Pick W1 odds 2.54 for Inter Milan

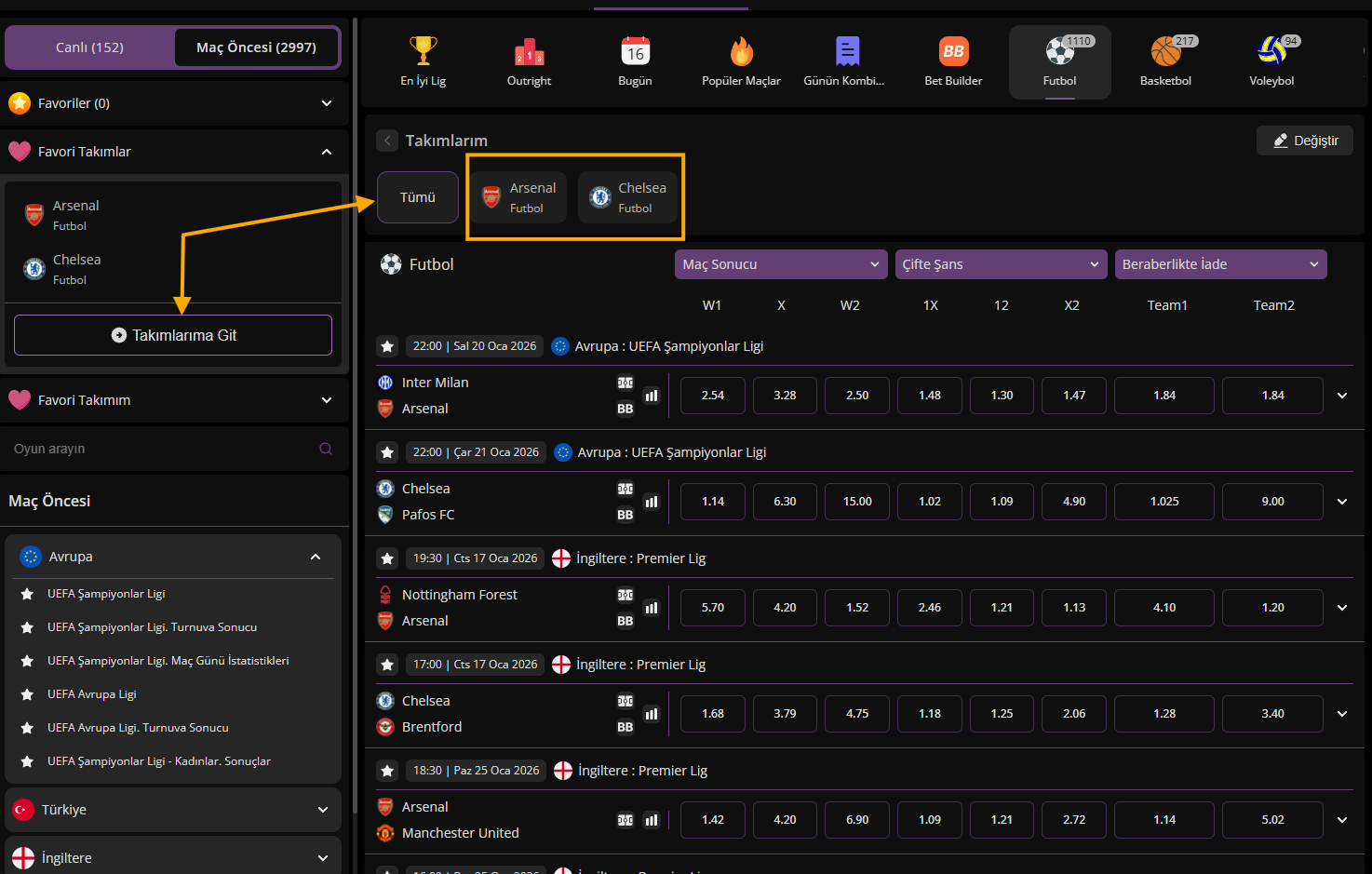(x=713, y=396)
